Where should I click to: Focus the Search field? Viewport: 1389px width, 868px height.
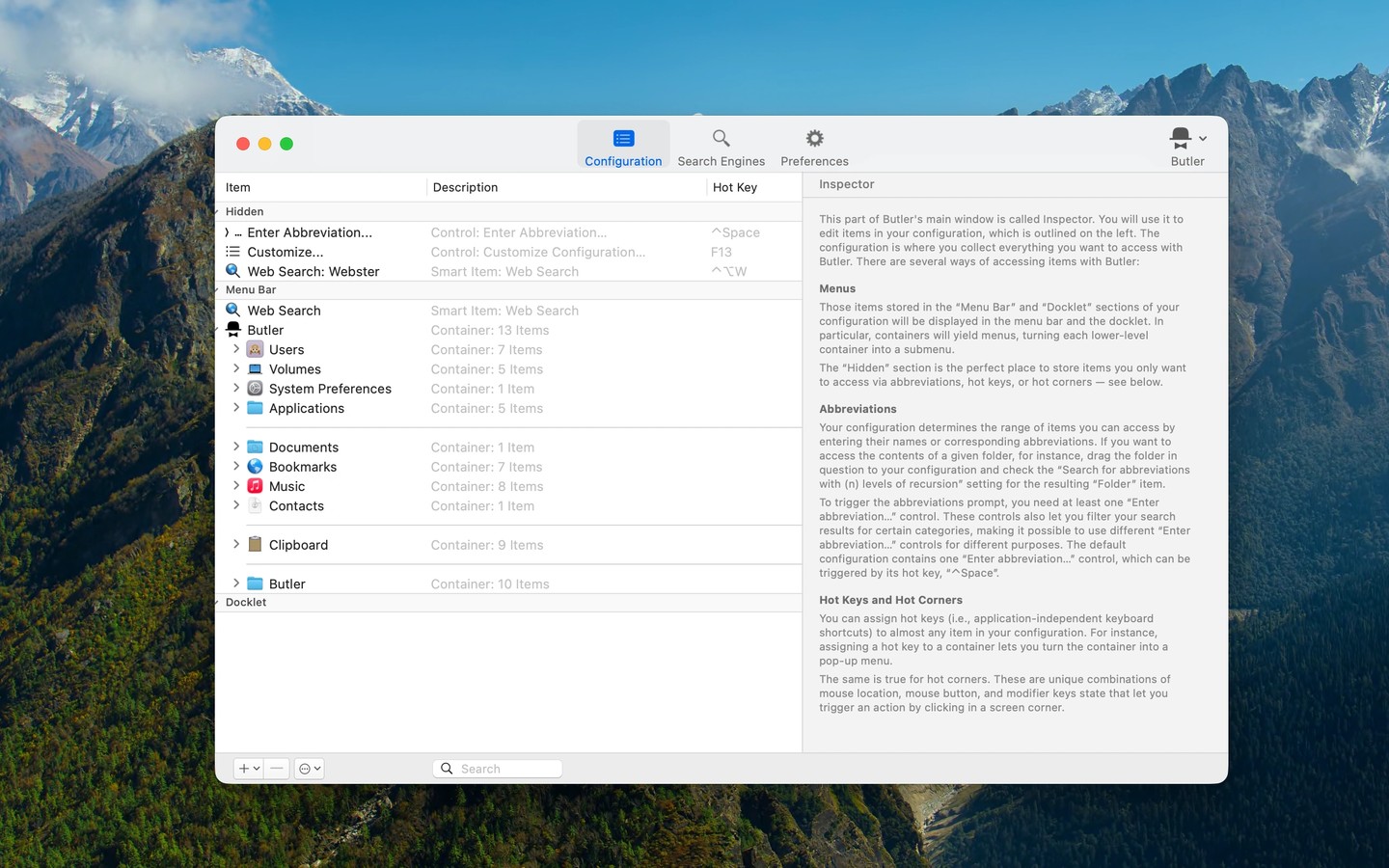tap(498, 769)
